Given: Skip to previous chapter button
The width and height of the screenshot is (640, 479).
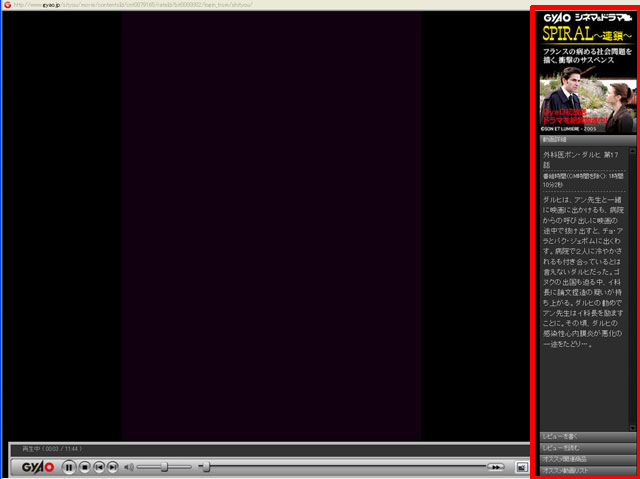Looking at the screenshot, I should pos(99,467).
